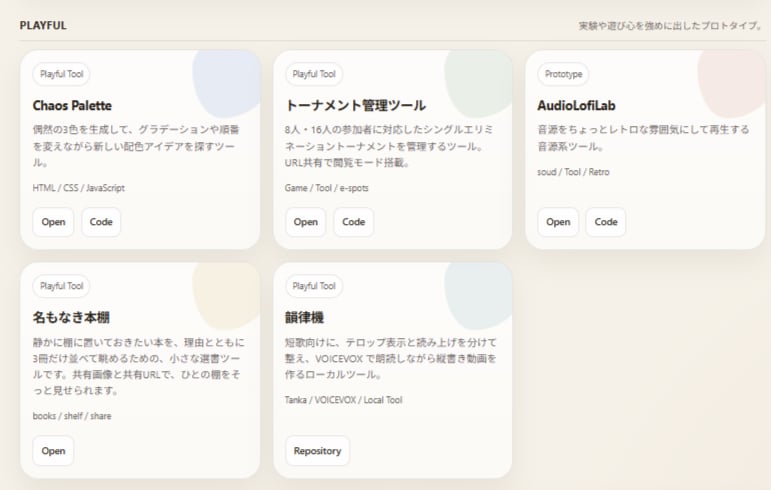The height and width of the screenshot is (490, 771).
Task: Click the Playful Tool badge on 韻律機
Action: click(x=314, y=286)
